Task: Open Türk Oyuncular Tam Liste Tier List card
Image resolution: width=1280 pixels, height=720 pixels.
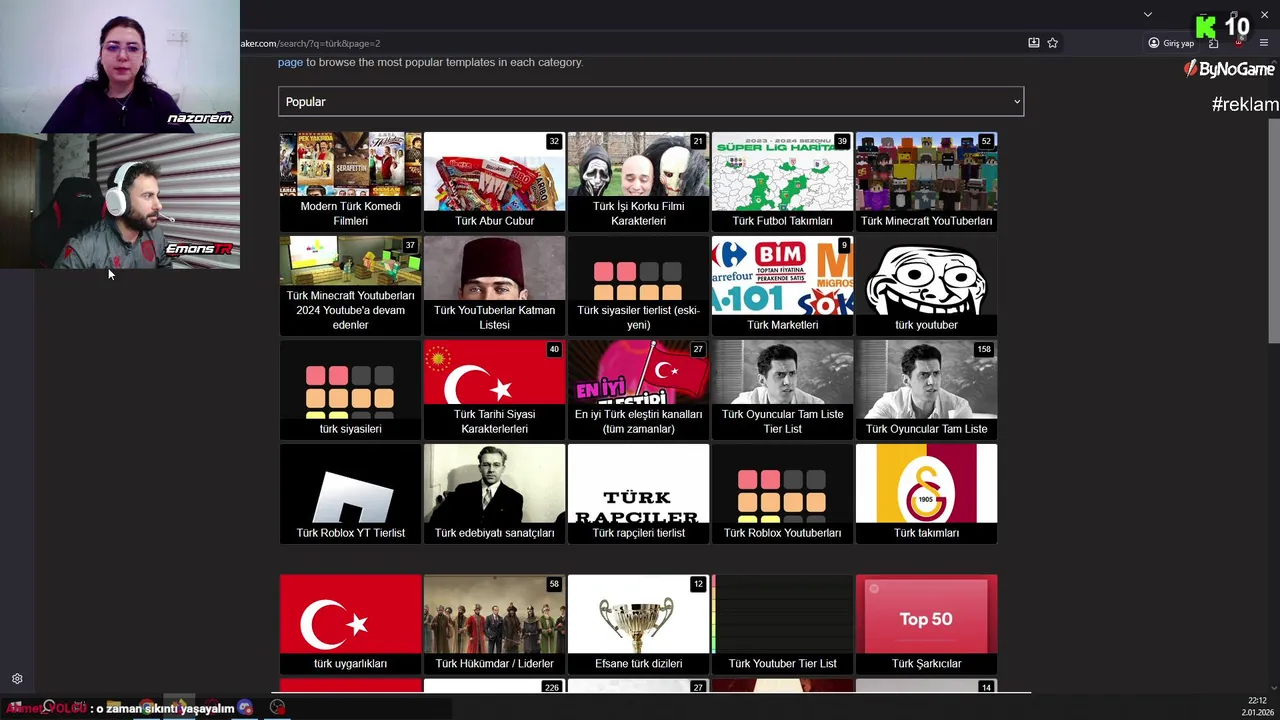Action: click(782, 390)
